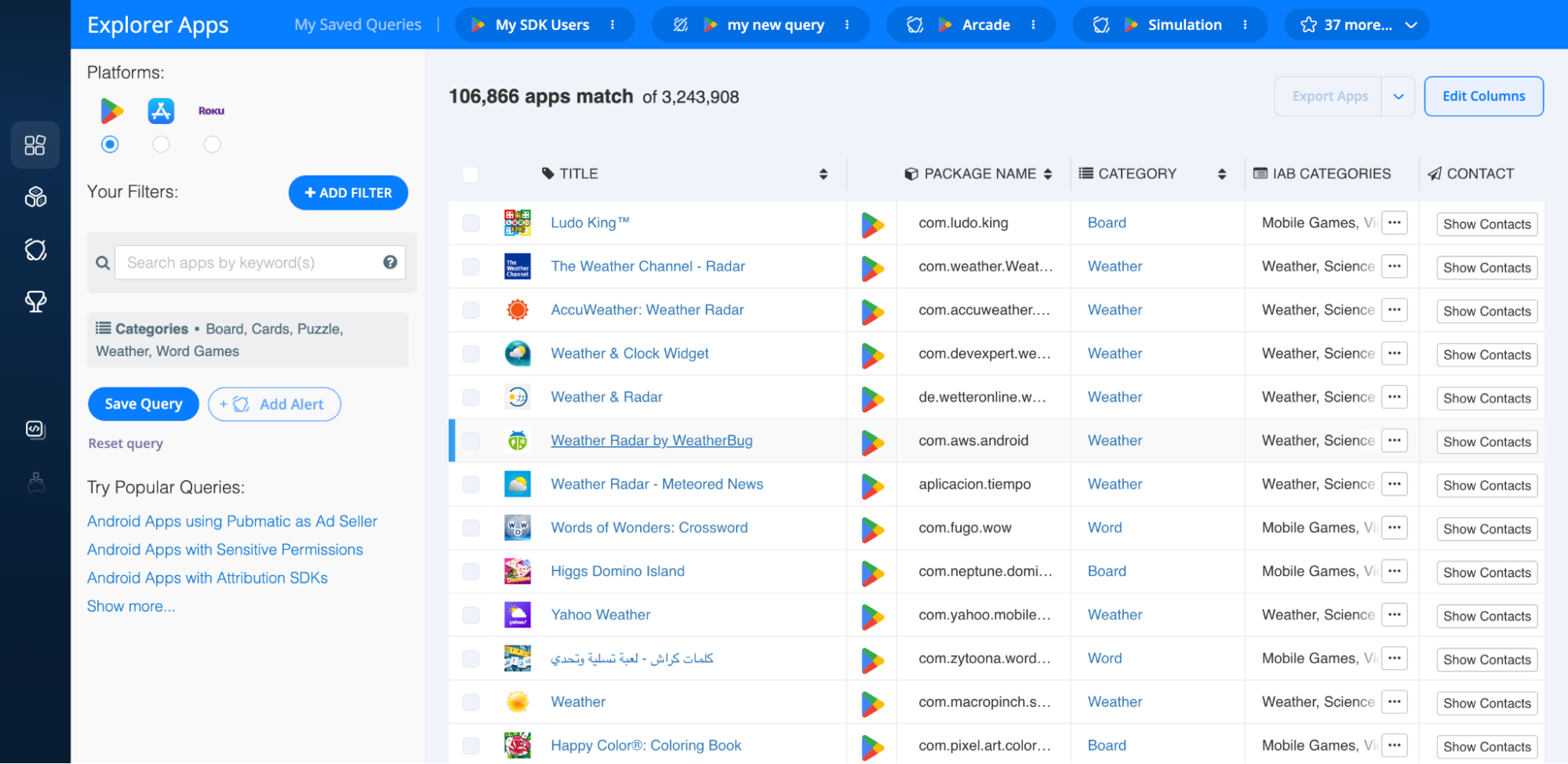The width and height of the screenshot is (1568, 764).
Task: Open the dashboard grid icon in sidebar
Action: point(35,145)
